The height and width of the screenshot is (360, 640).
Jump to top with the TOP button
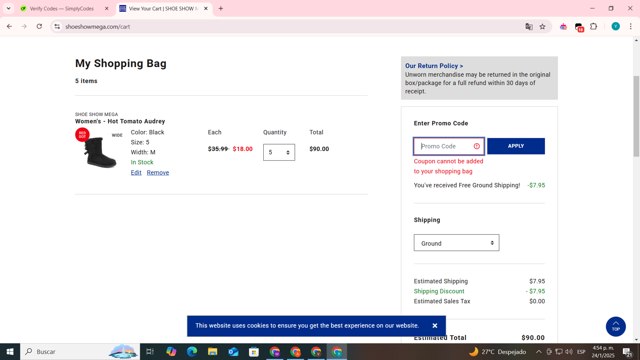click(x=616, y=327)
